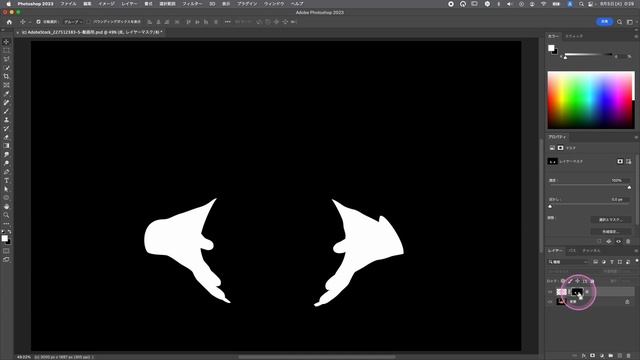Click the Color Range button in Properties
The height and width of the screenshot is (360, 640).
611,231
